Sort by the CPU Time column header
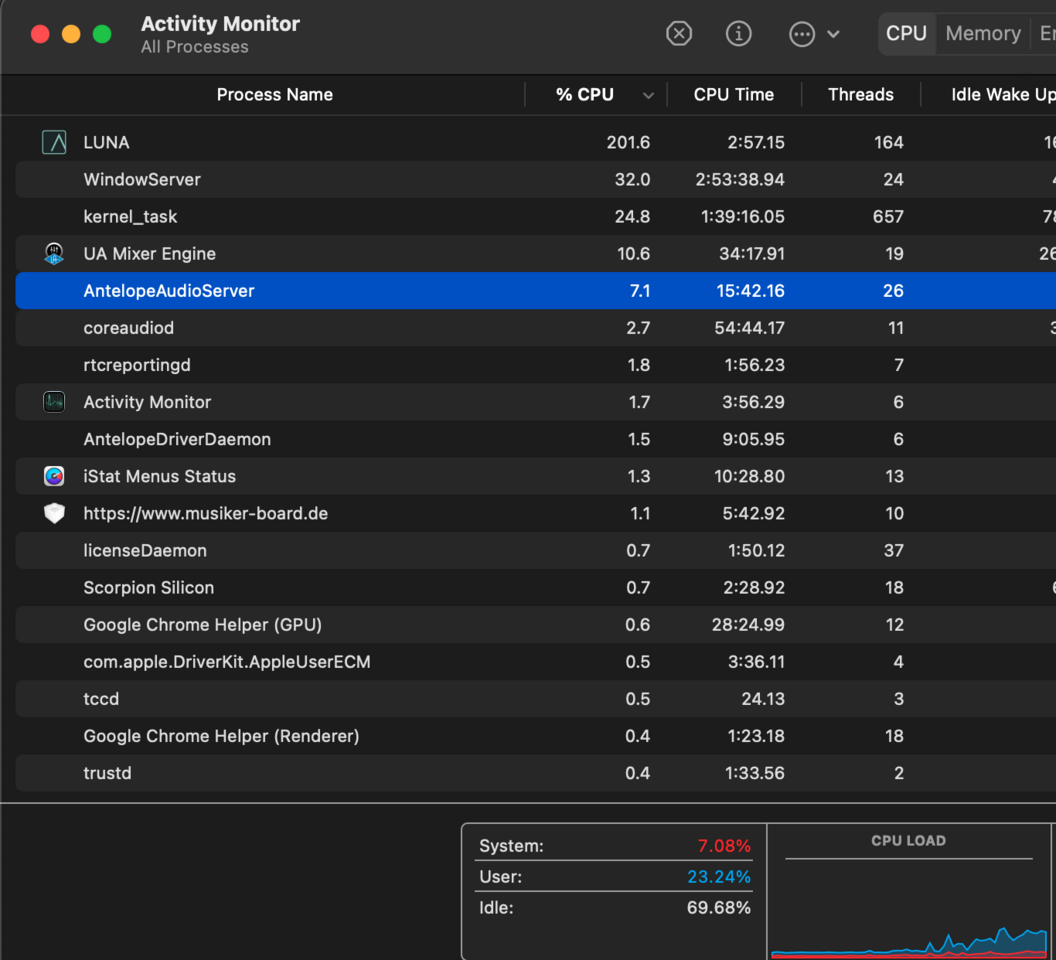This screenshot has height=960, width=1056. click(733, 94)
